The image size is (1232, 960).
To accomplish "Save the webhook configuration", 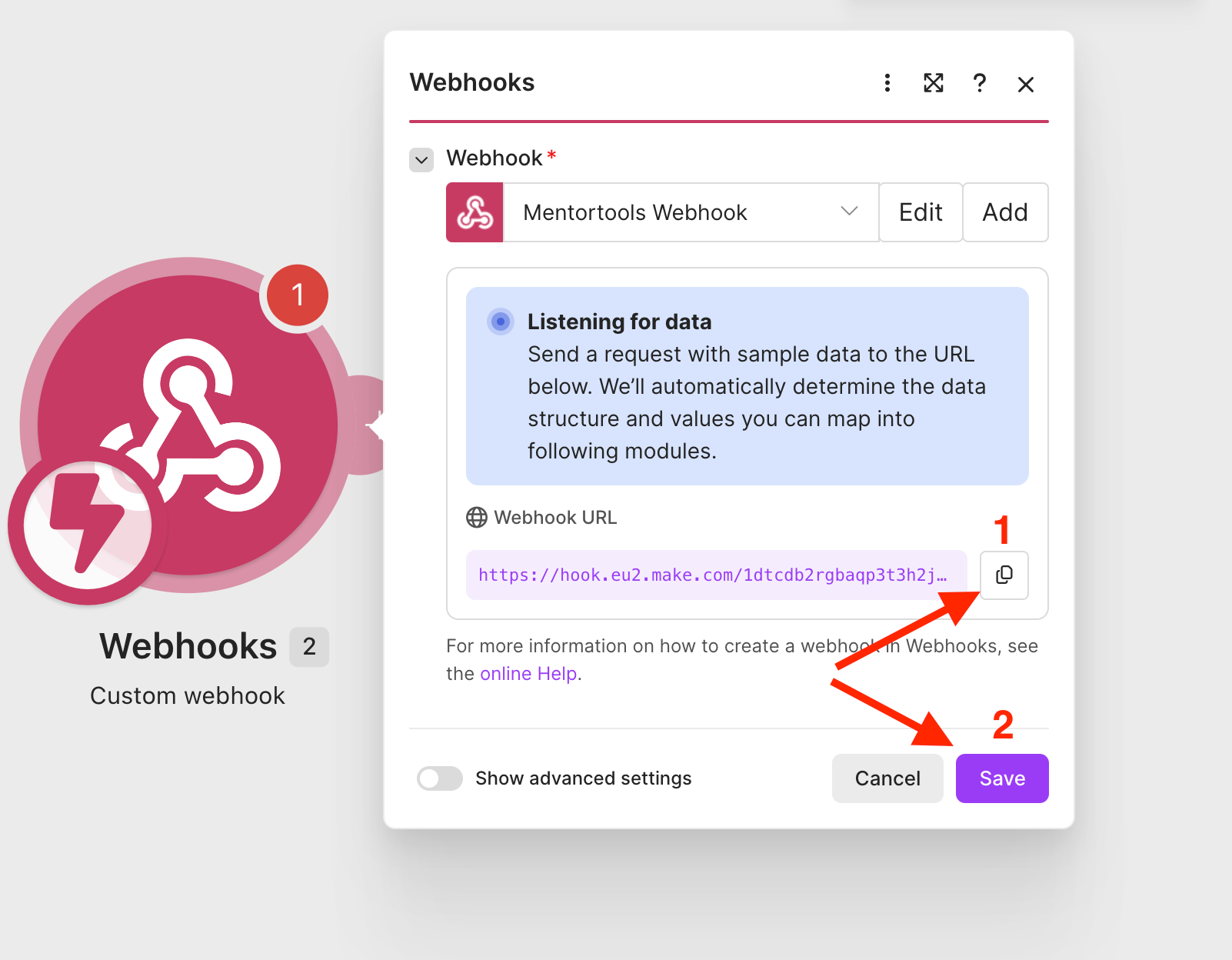I will (x=1002, y=778).
